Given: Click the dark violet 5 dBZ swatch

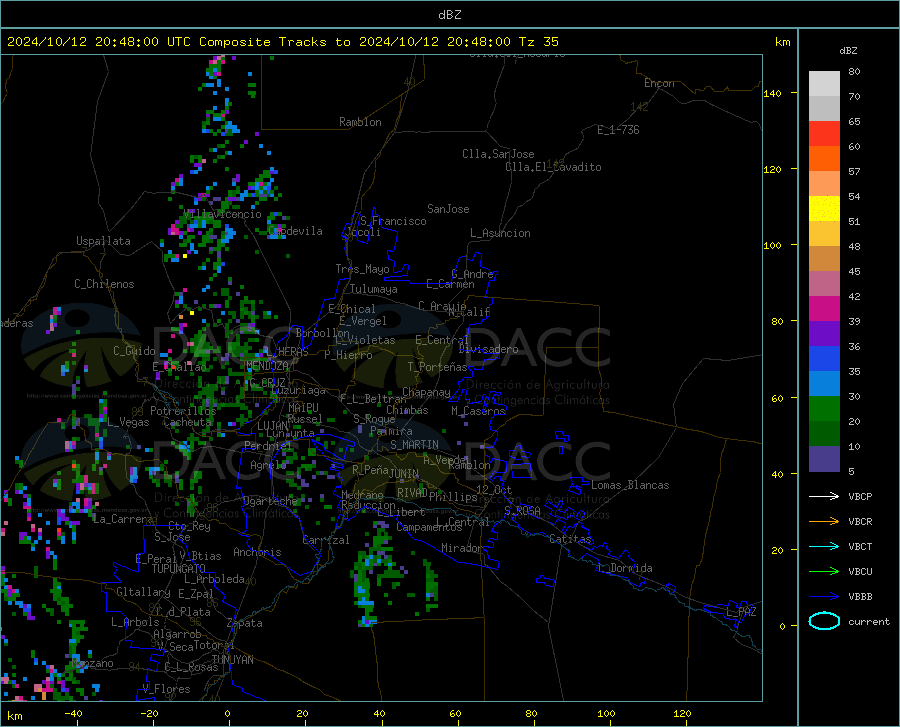Looking at the screenshot, I should (824, 459).
